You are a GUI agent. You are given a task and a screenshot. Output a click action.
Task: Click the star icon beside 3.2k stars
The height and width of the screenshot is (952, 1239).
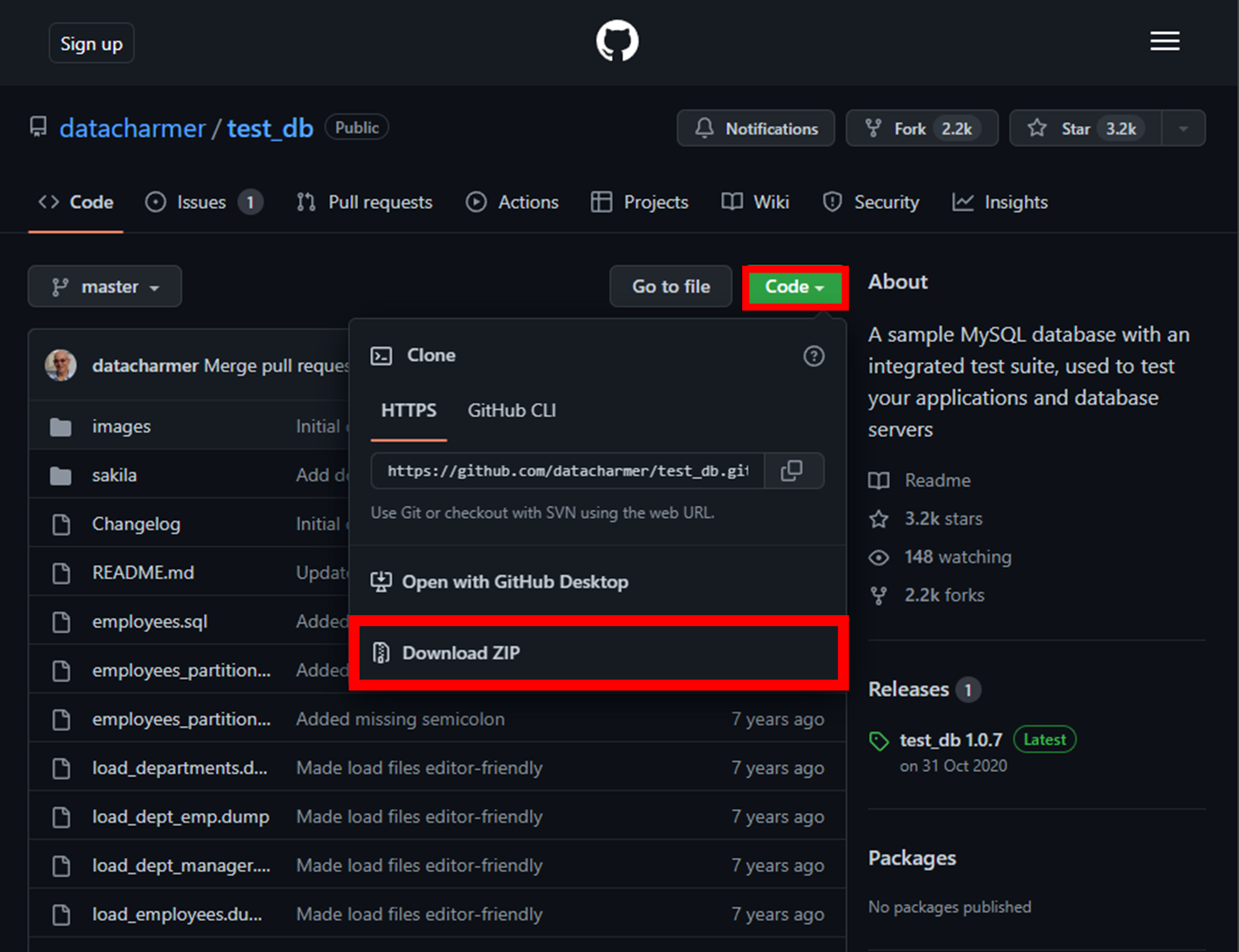coord(879,519)
